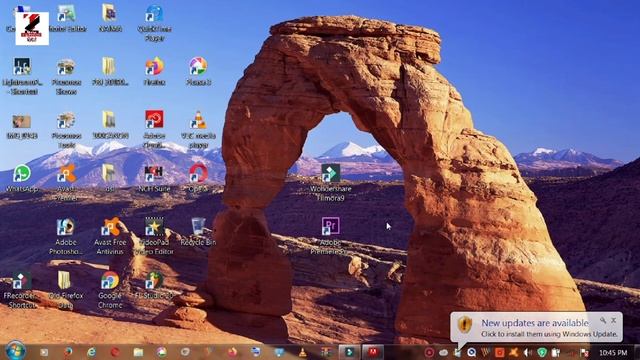Select the Recycle Bin icon

pyautogui.click(x=198, y=232)
